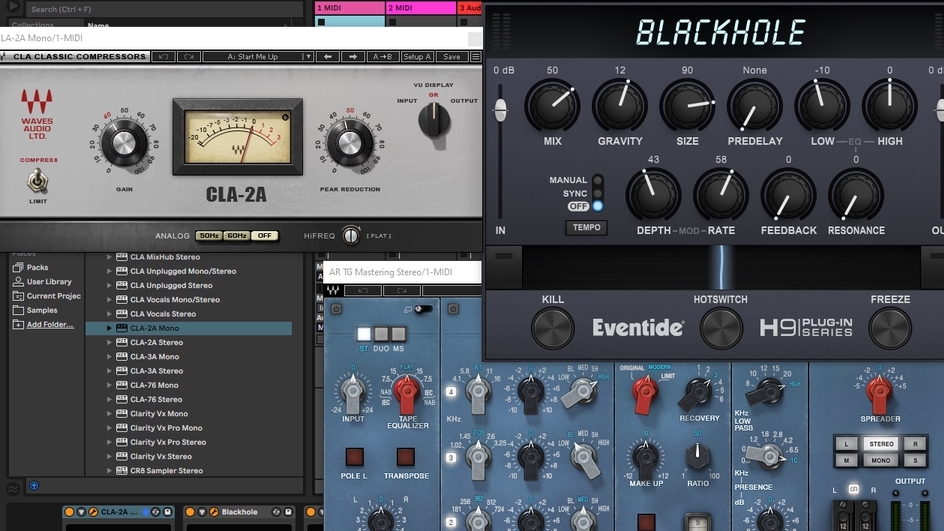The width and height of the screenshot is (944, 531).
Task: Toggle the Blackhole tempo OFF mode
Action: tap(597, 206)
